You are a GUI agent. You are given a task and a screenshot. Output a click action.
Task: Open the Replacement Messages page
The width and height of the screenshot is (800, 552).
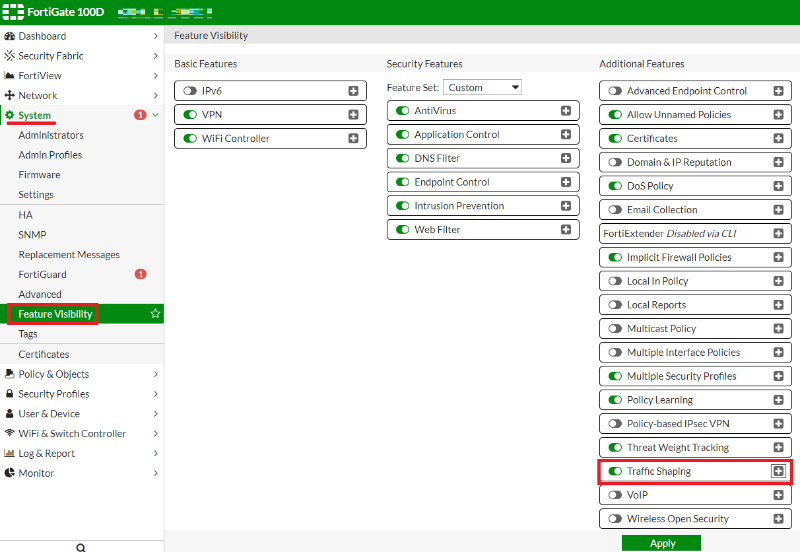coord(69,255)
